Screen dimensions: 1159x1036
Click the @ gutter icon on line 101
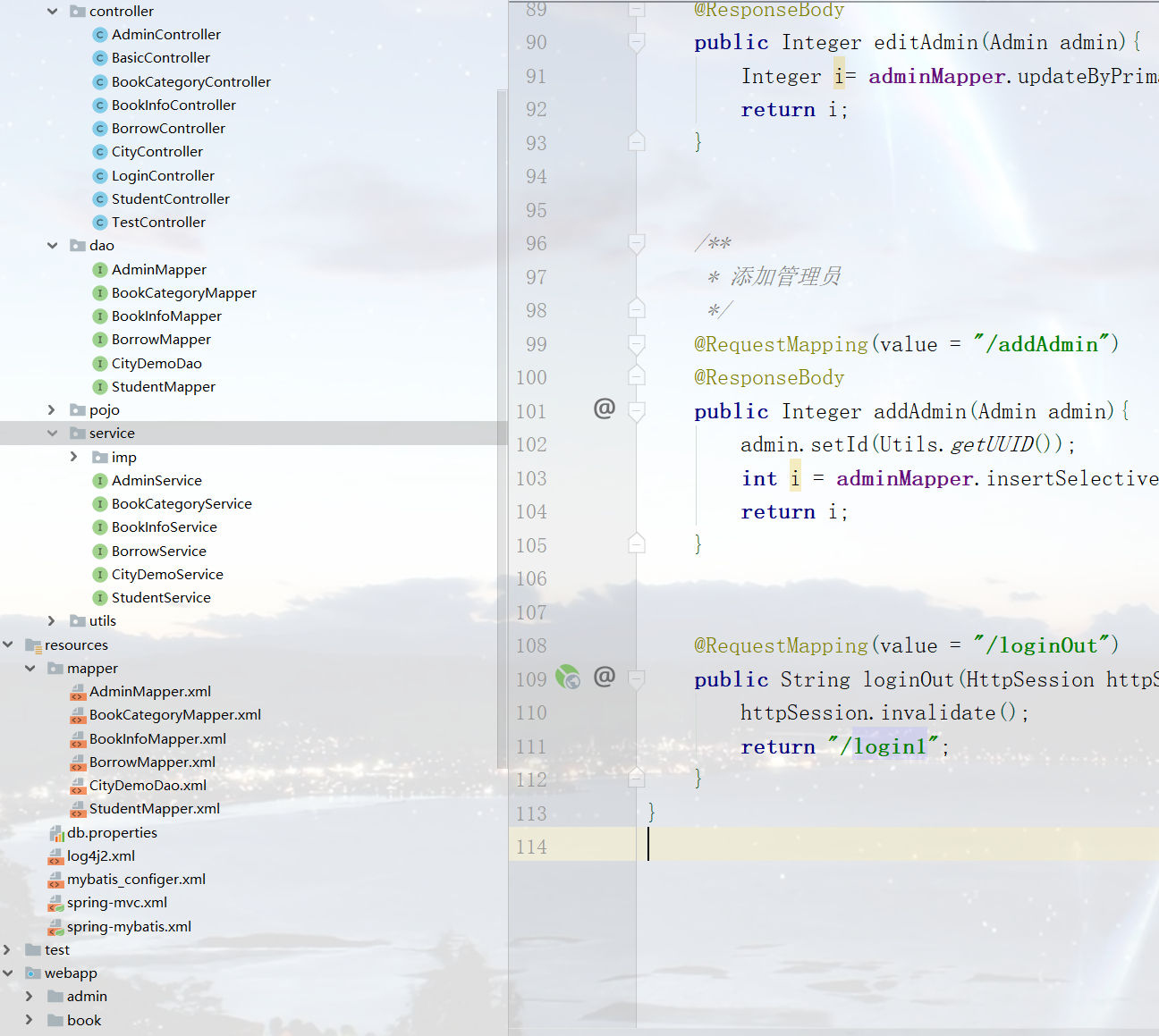605,409
